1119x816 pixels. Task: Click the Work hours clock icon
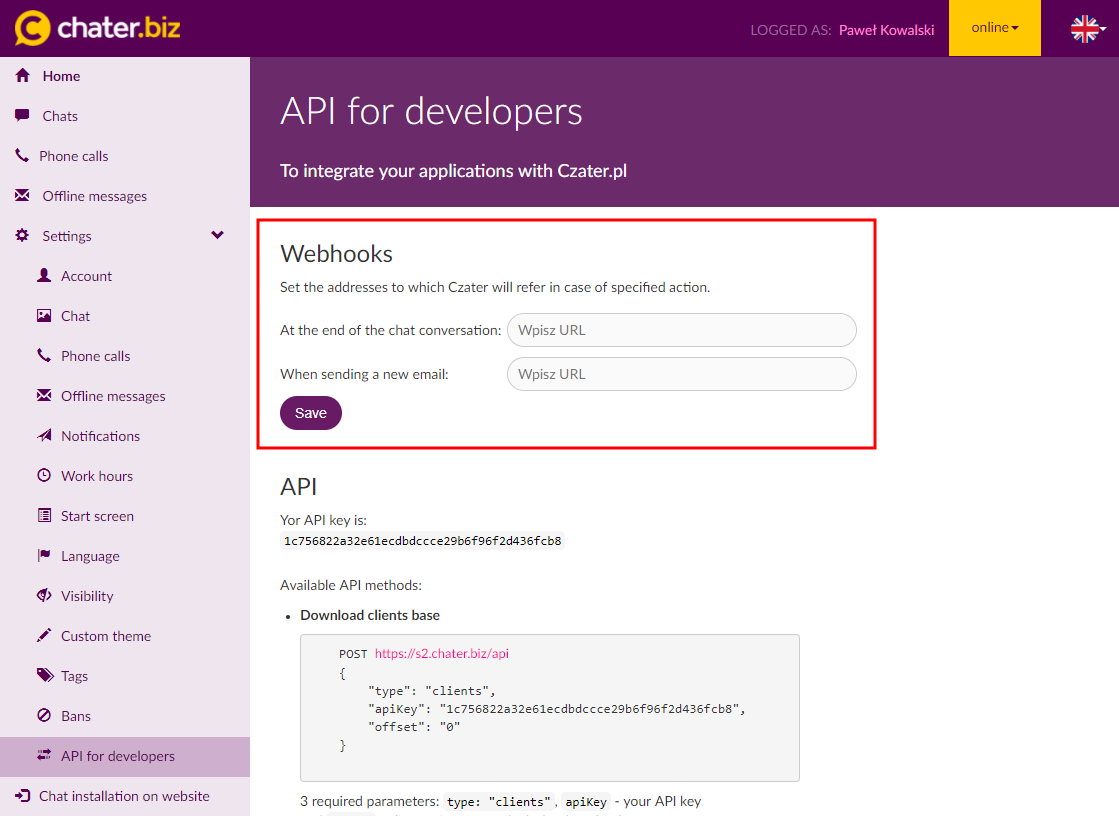(44, 475)
